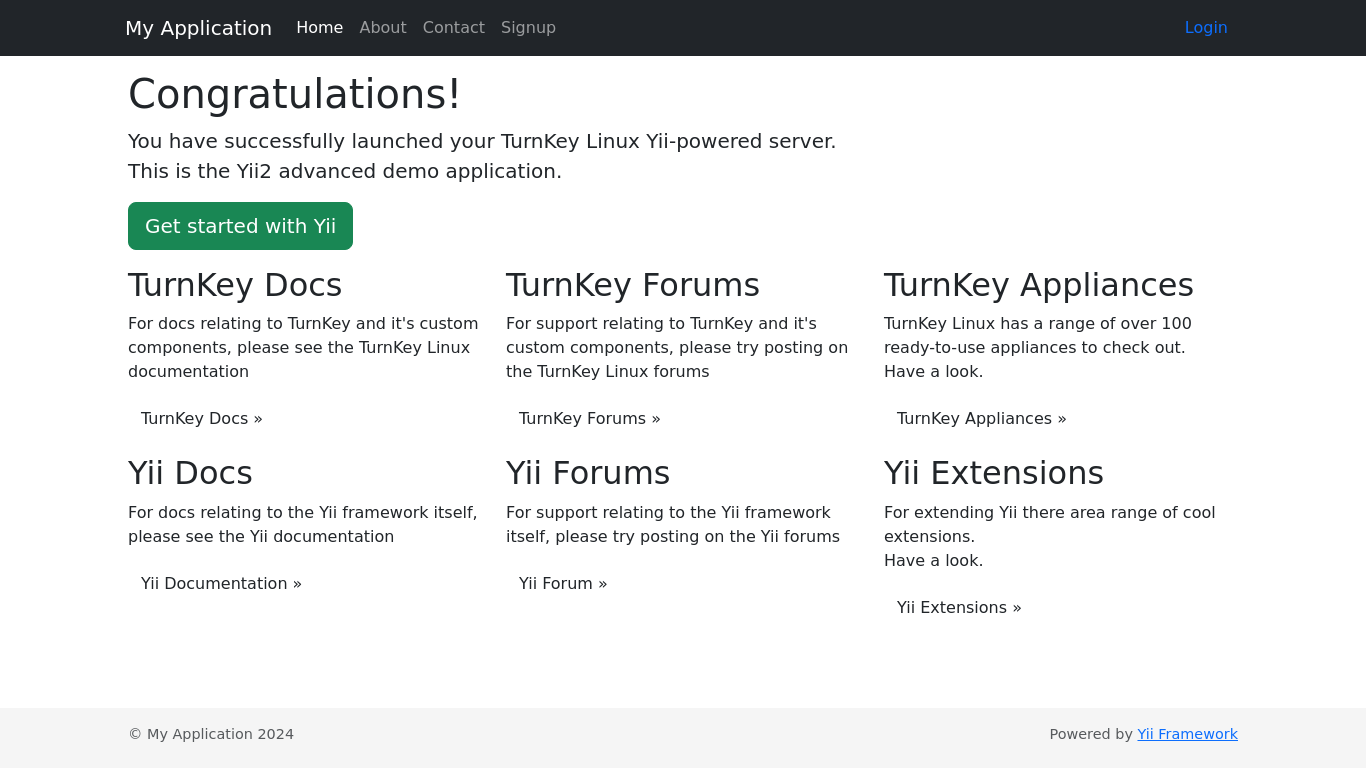Click the Yii Docs section heading
Image resolution: width=1366 pixels, height=768 pixels.
[190, 473]
